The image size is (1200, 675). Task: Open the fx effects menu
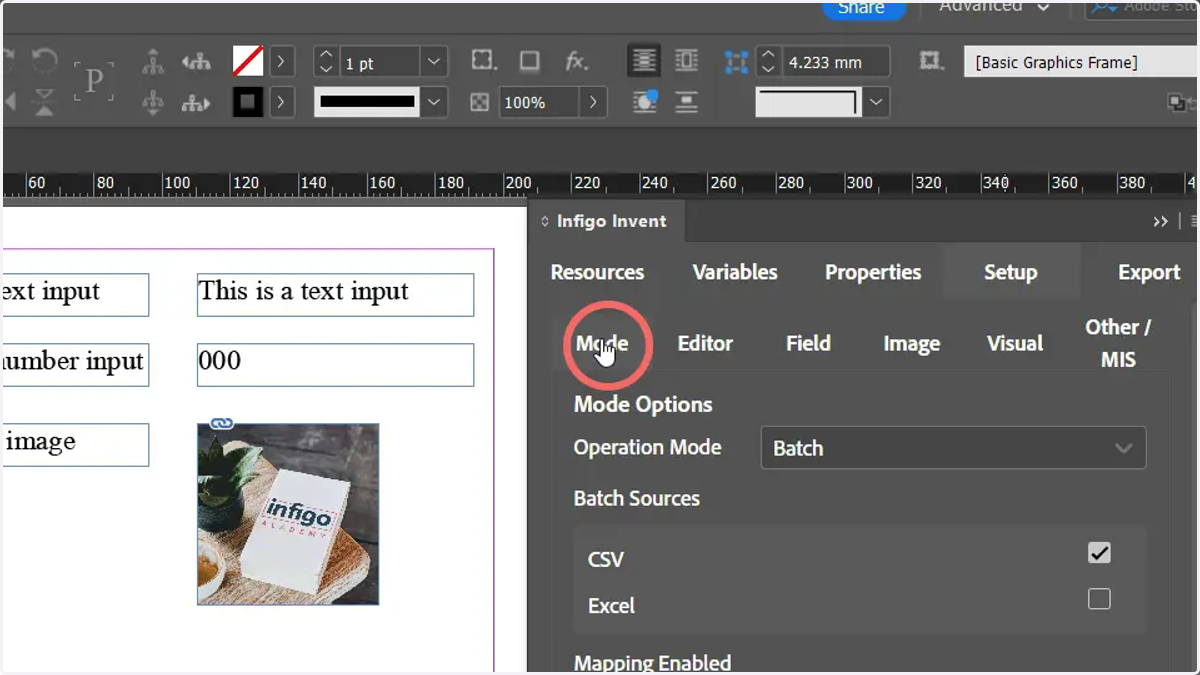(576, 61)
